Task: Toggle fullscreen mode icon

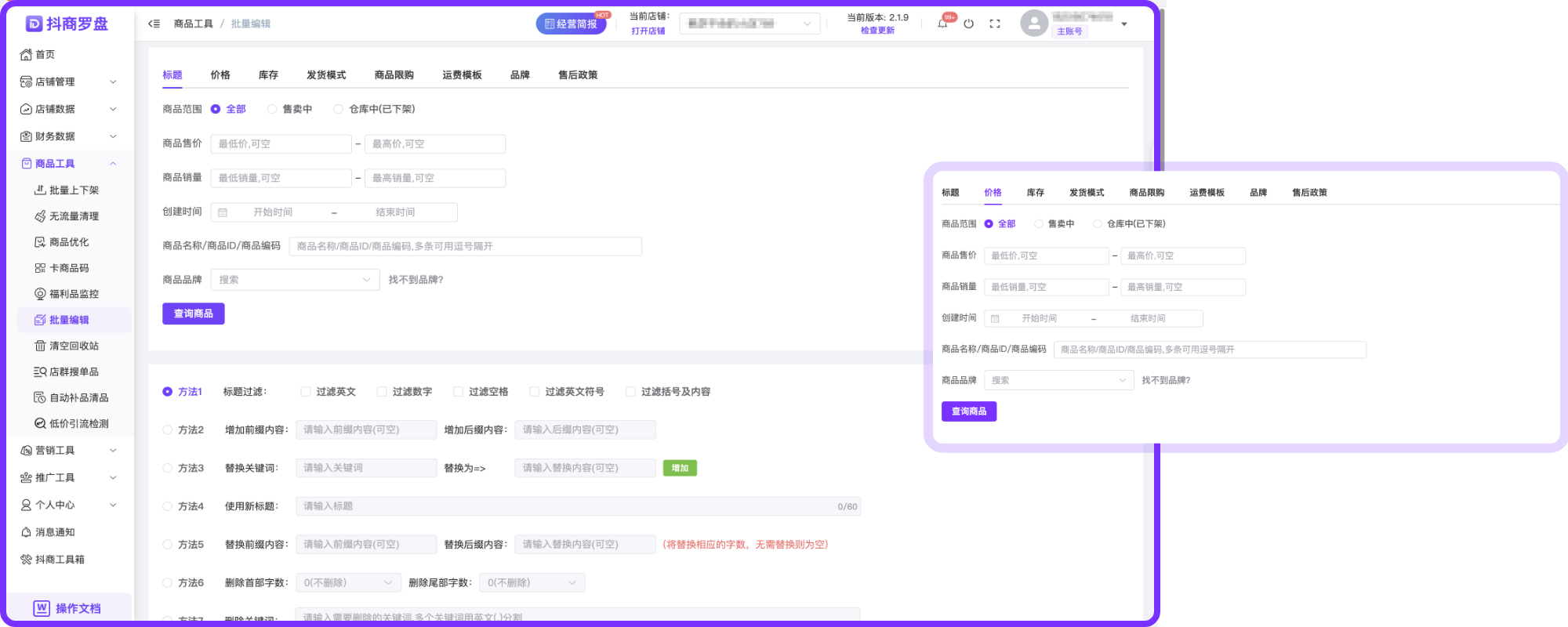Action: (995, 24)
